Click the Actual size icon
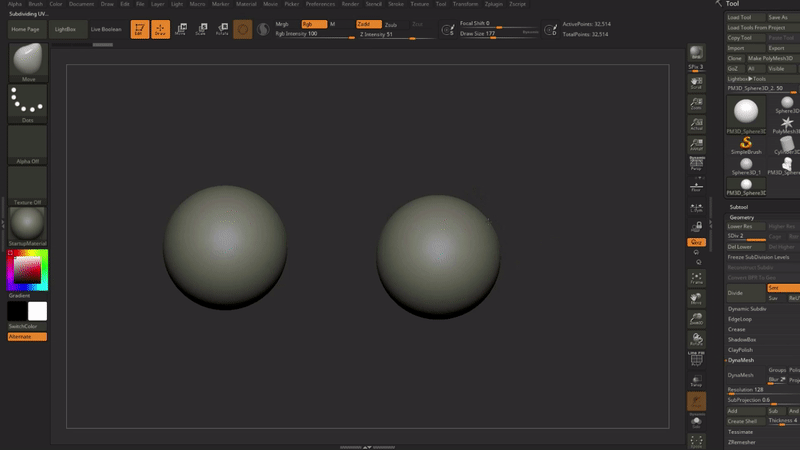800x450 pixels. (696, 124)
